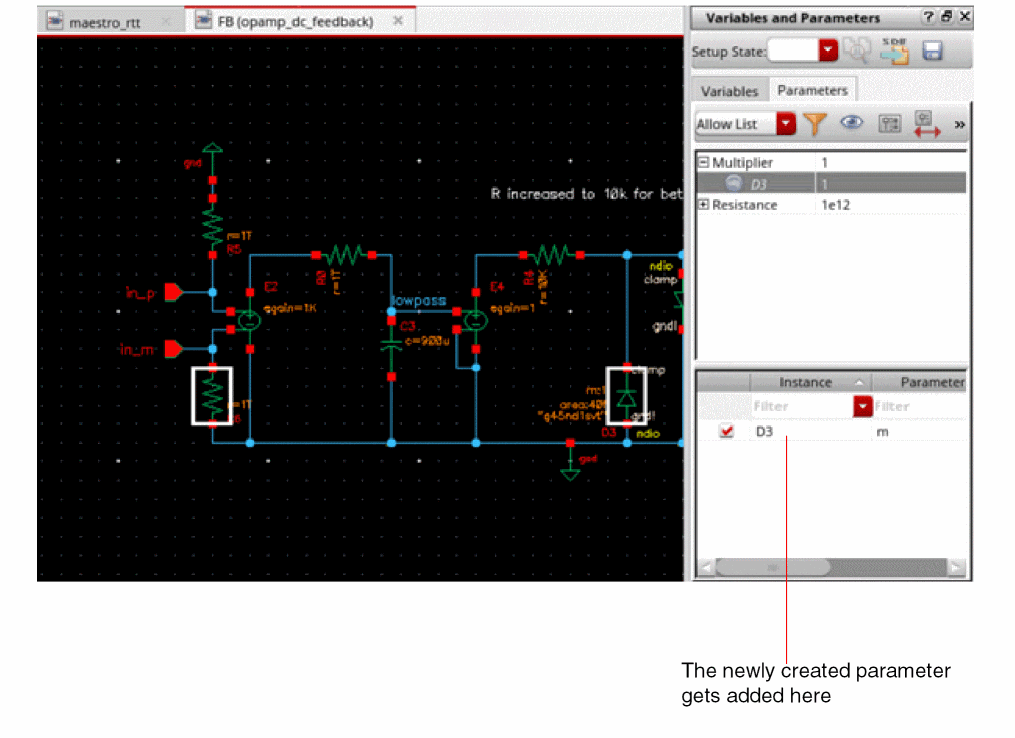The image size is (1015, 738).
Task: Click the scrollbar left arrow
Action: [706, 568]
